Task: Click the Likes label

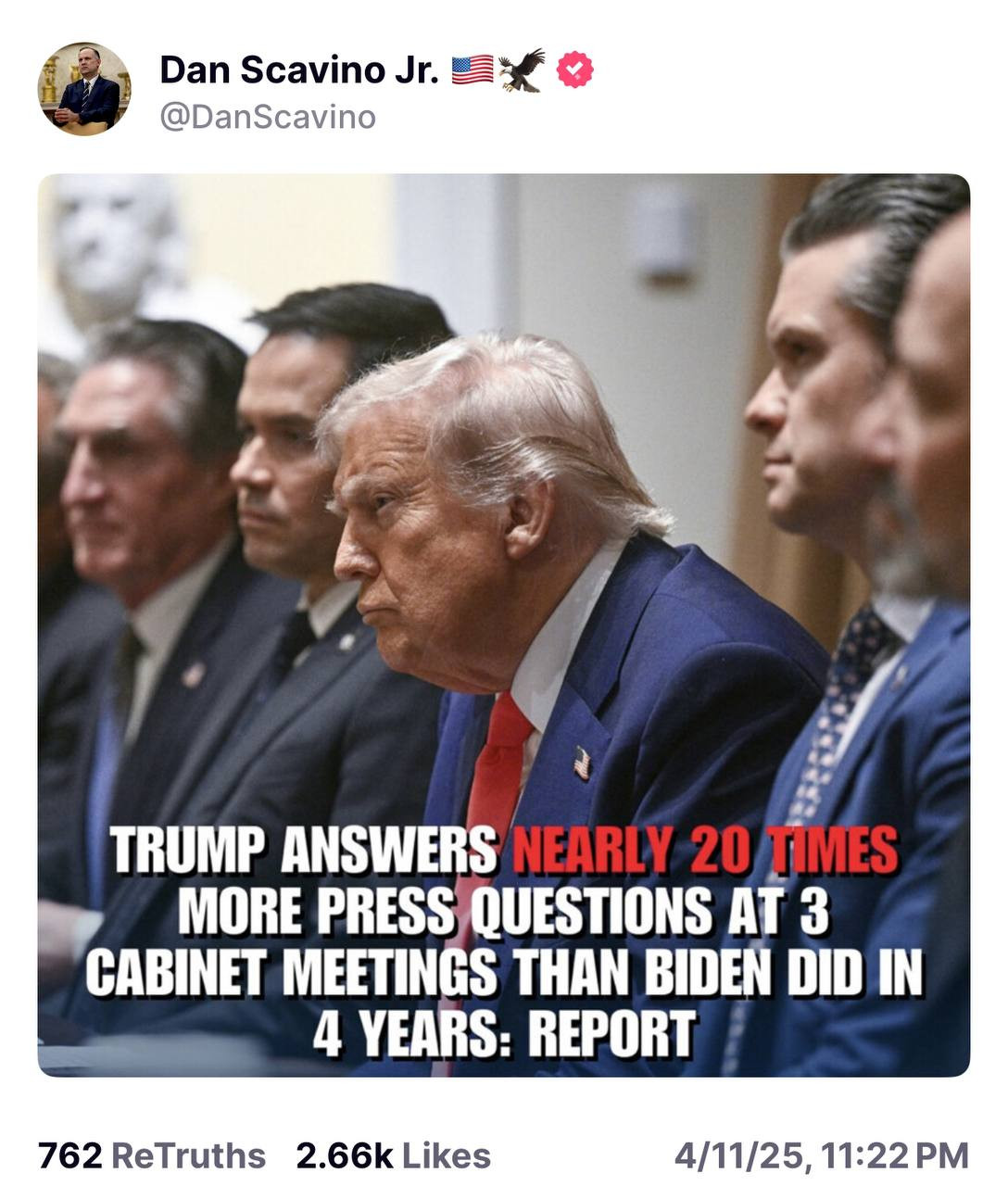Action: pyautogui.click(x=447, y=1155)
